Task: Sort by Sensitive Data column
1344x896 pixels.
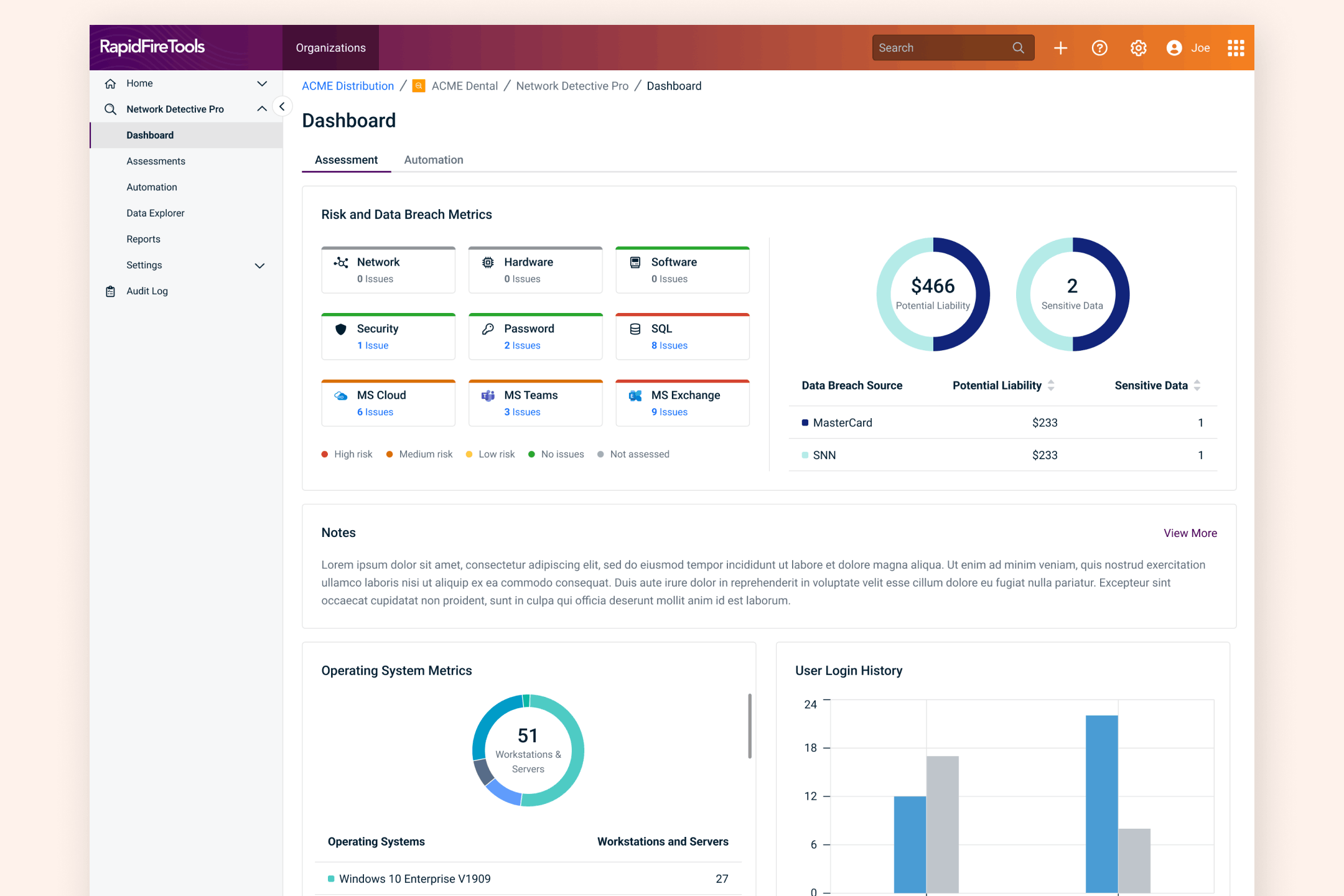Action: click(1197, 385)
